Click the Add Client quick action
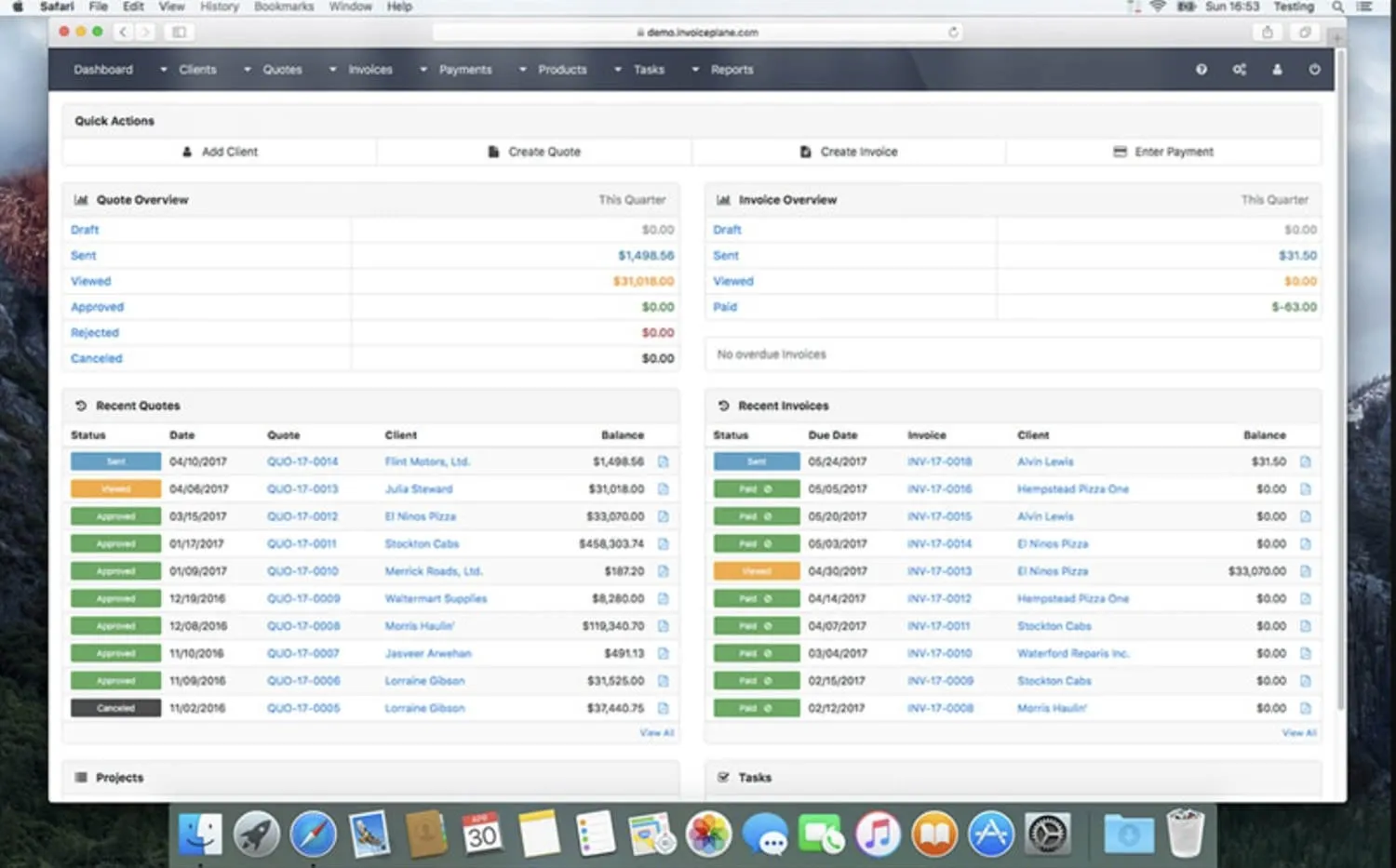This screenshot has height=868, width=1396. pyautogui.click(x=221, y=152)
